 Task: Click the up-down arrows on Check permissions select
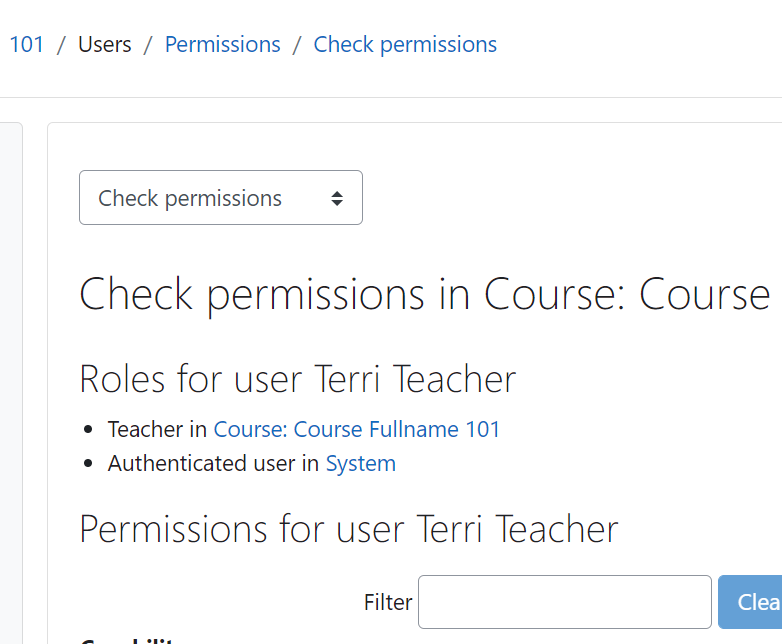pos(337,199)
